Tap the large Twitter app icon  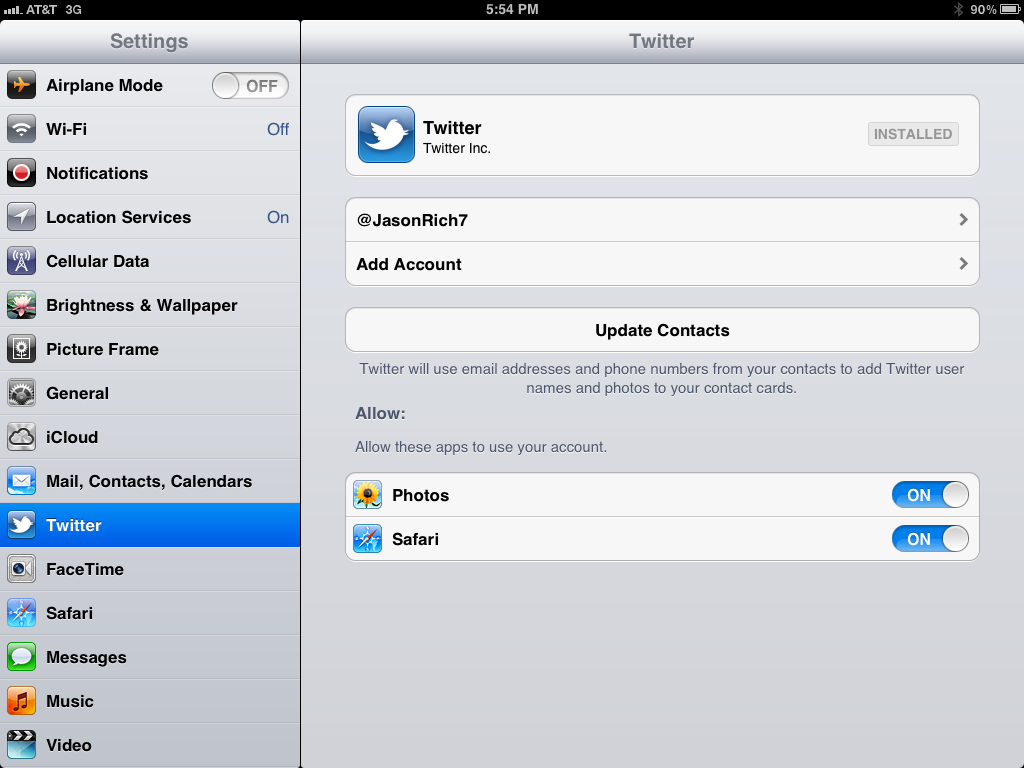pyautogui.click(x=386, y=135)
